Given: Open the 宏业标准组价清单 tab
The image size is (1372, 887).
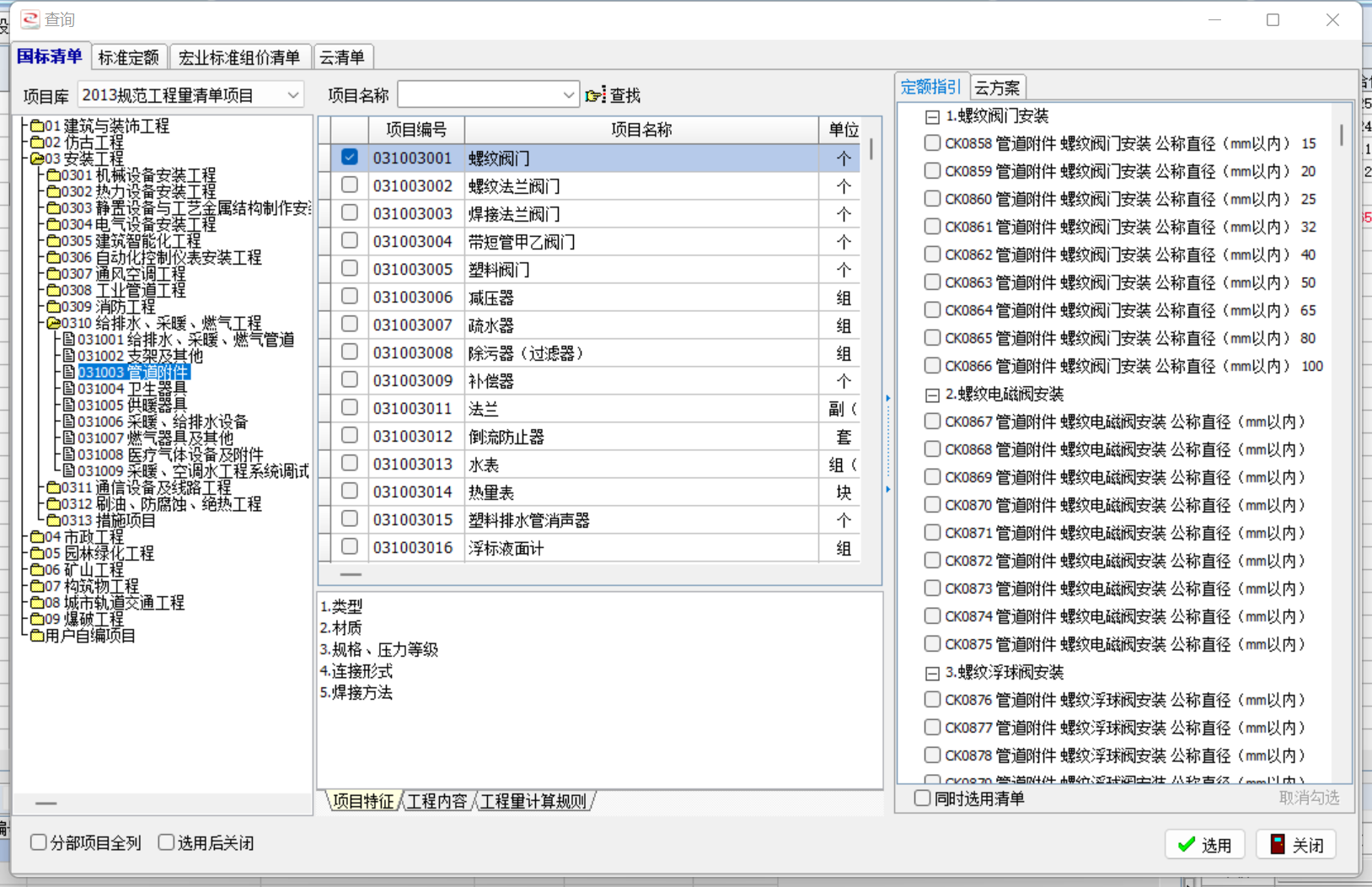Looking at the screenshot, I should (239, 57).
